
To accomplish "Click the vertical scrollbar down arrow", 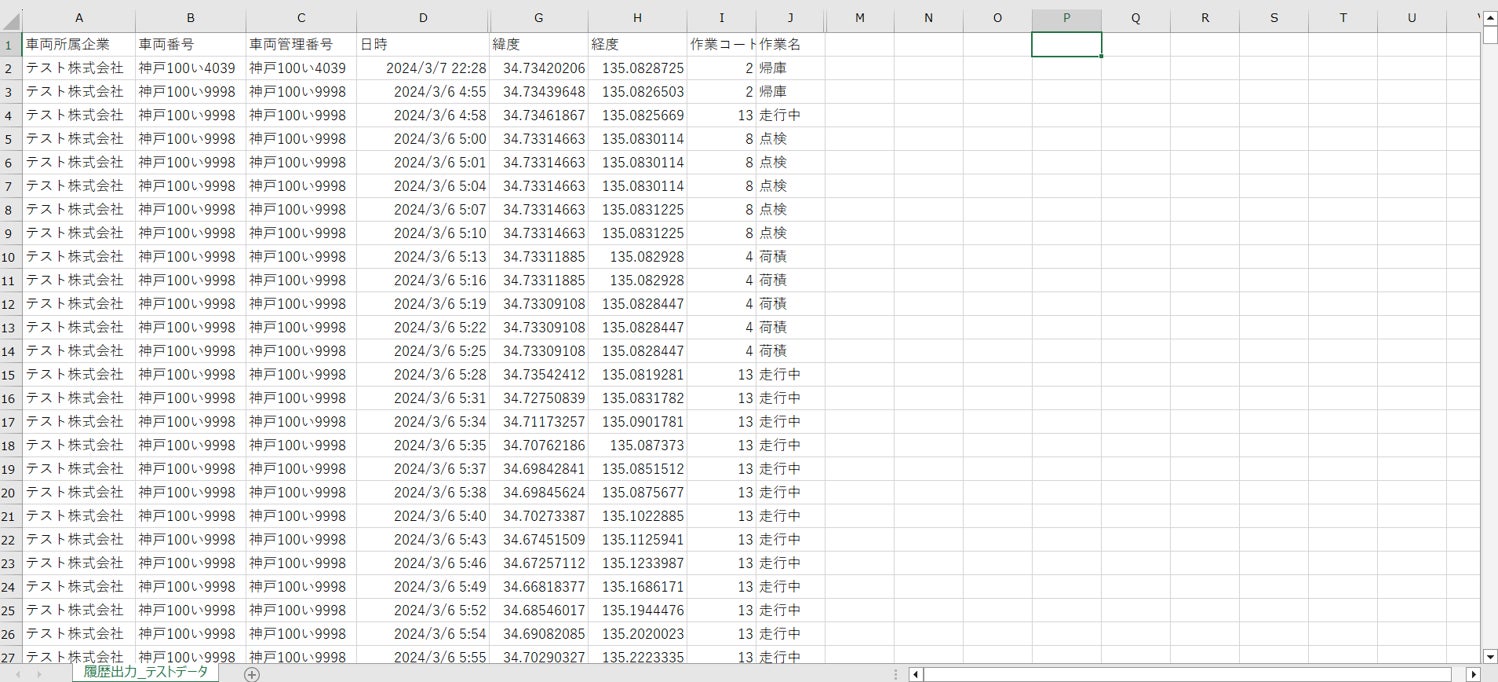I will coord(1490,657).
